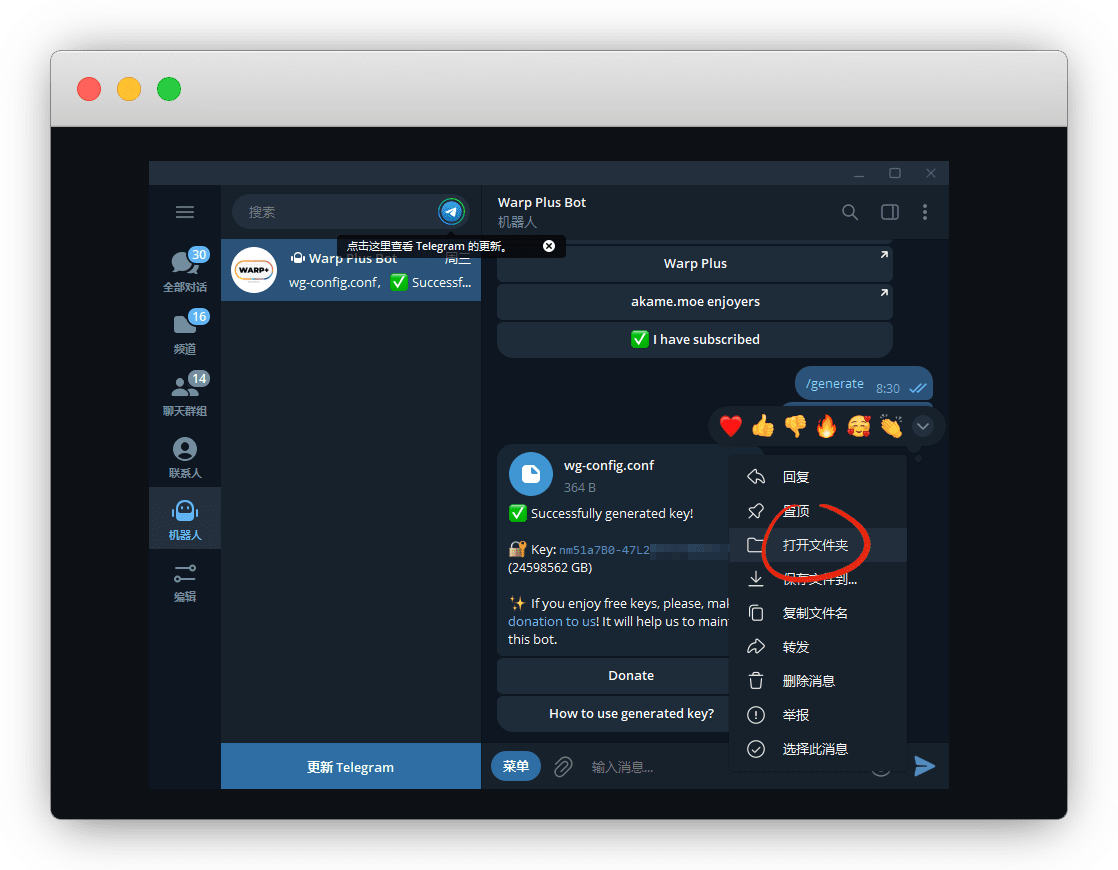Open the three-dot chat options menu

[925, 212]
